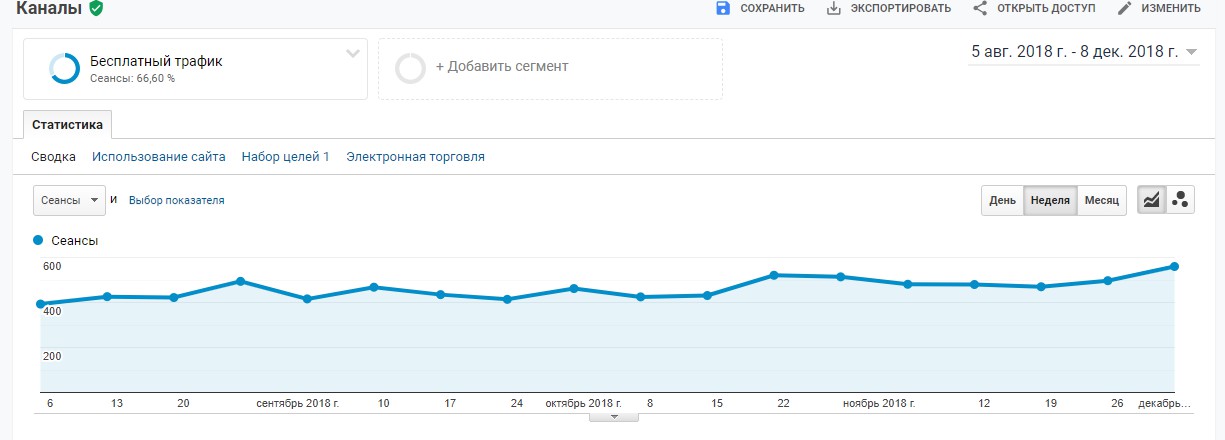The height and width of the screenshot is (440, 1225).
Task: Click the Каналы report title
Action: [49, 9]
